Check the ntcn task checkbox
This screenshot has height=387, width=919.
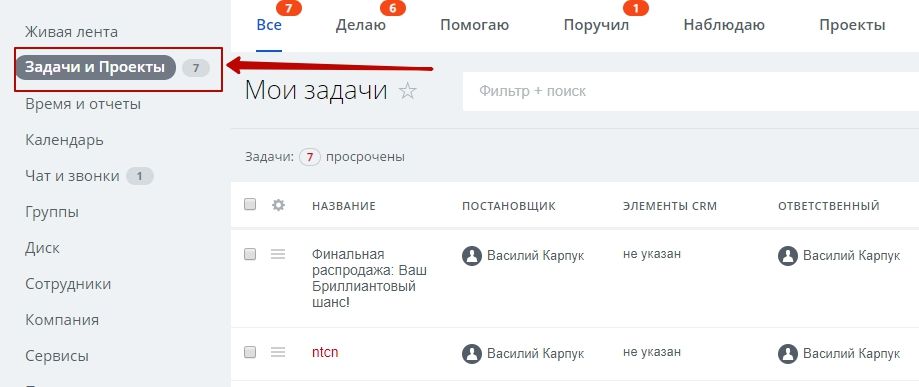[250, 352]
